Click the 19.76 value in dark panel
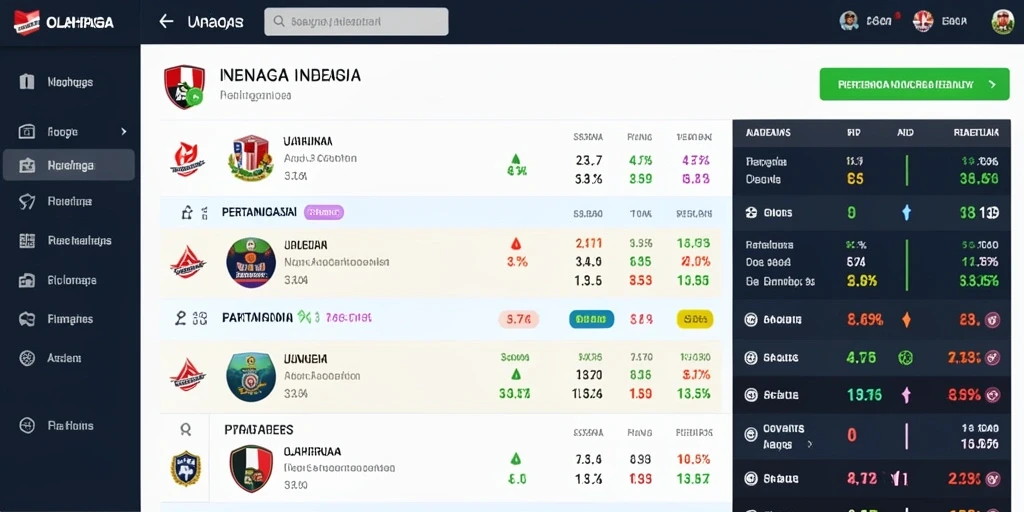 (x=864, y=394)
